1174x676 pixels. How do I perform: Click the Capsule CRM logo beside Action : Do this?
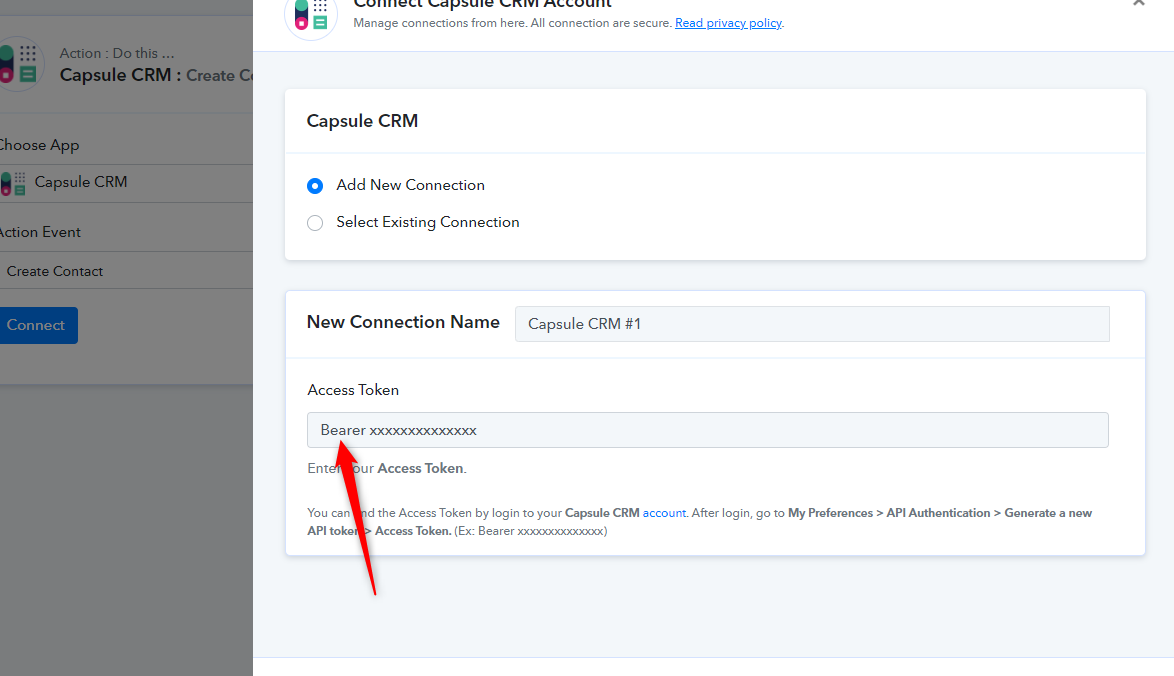(x=19, y=64)
